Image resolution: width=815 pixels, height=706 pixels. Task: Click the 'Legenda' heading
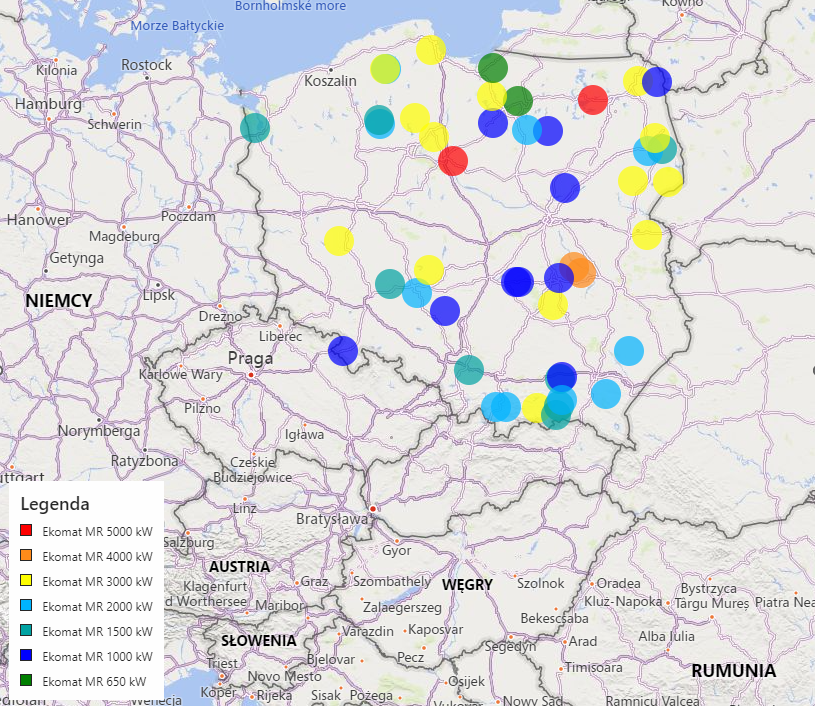coord(55,503)
